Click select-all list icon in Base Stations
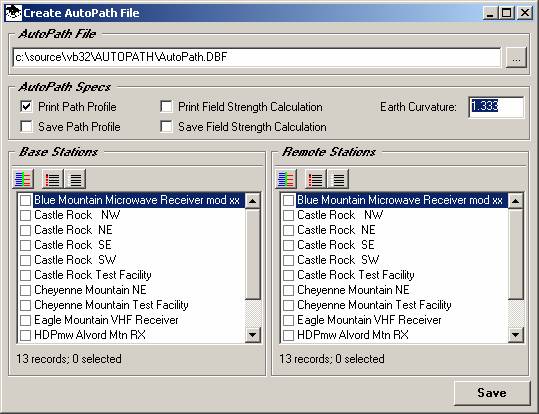539x414 pixels. click(53, 179)
